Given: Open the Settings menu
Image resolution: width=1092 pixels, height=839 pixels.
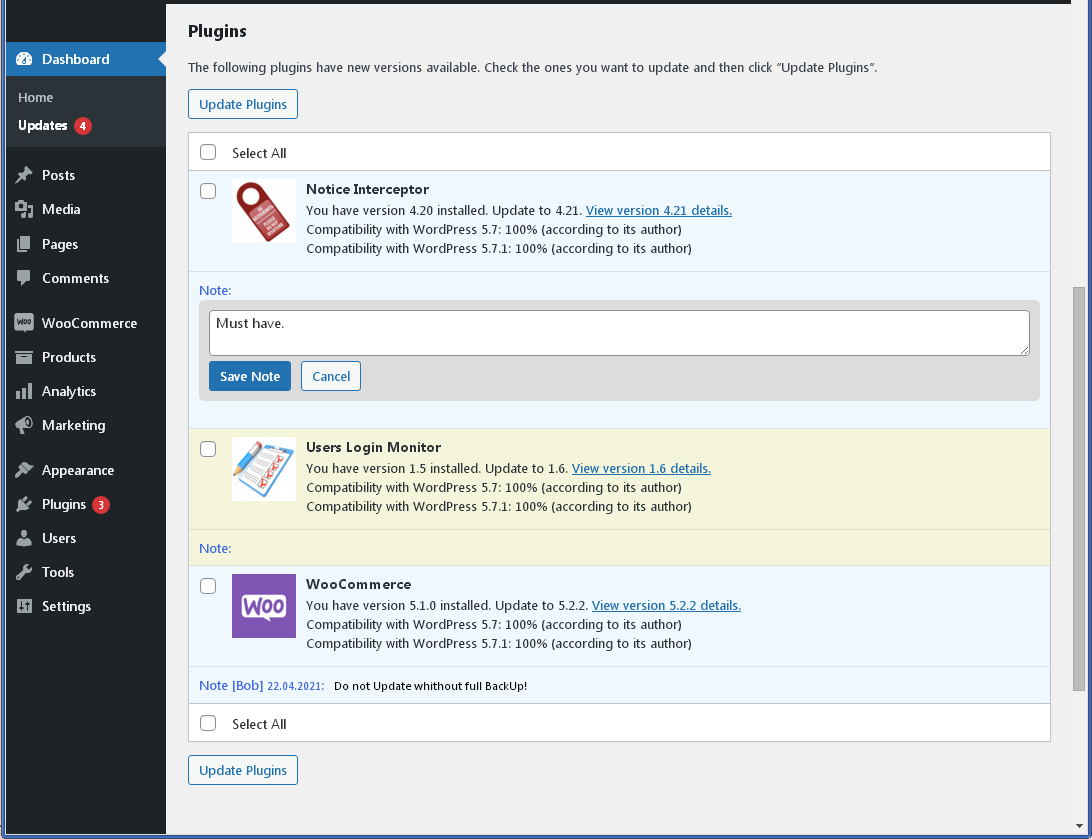Looking at the screenshot, I should tap(66, 606).
